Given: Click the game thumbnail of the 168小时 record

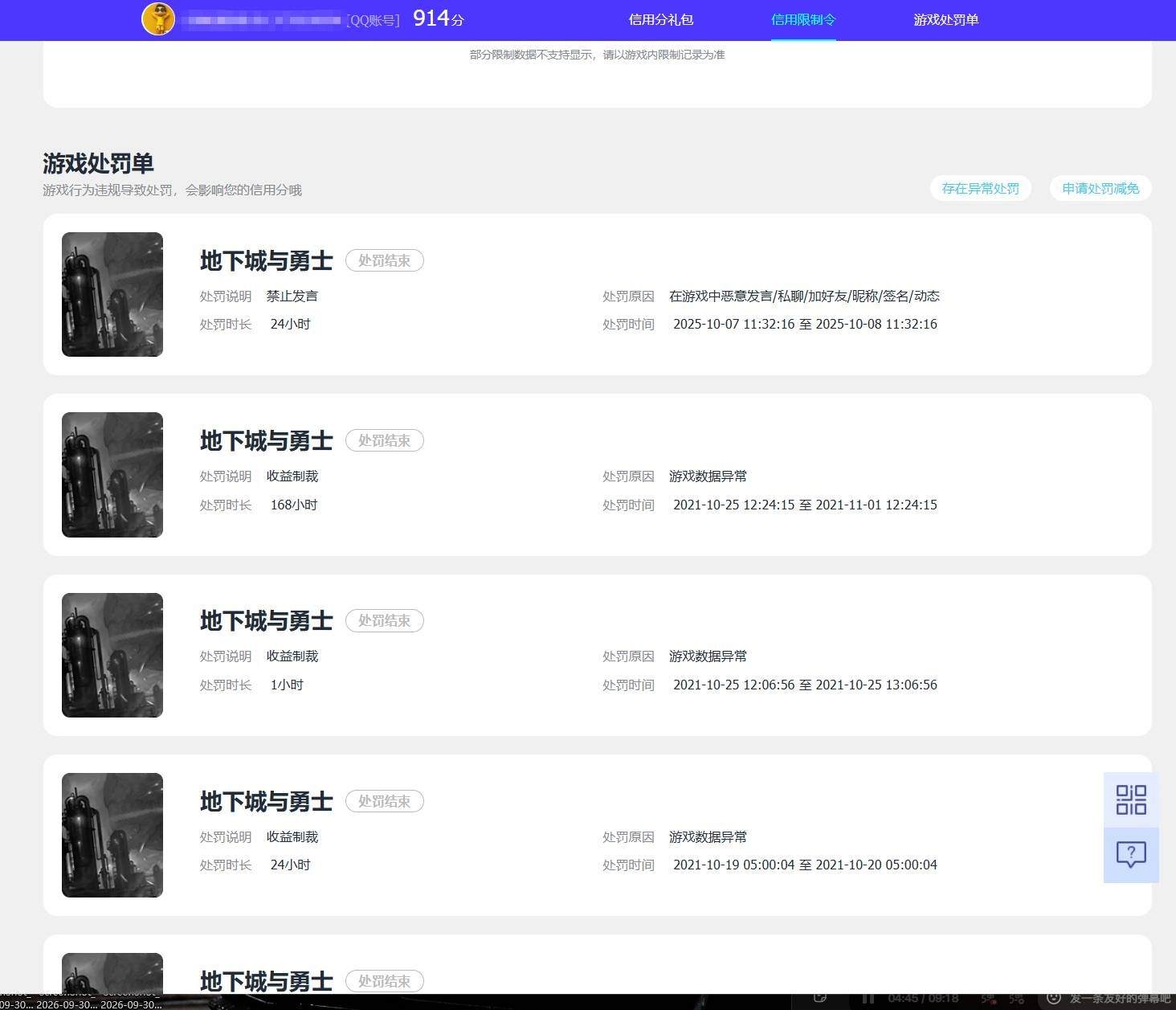Looking at the screenshot, I should [112, 475].
